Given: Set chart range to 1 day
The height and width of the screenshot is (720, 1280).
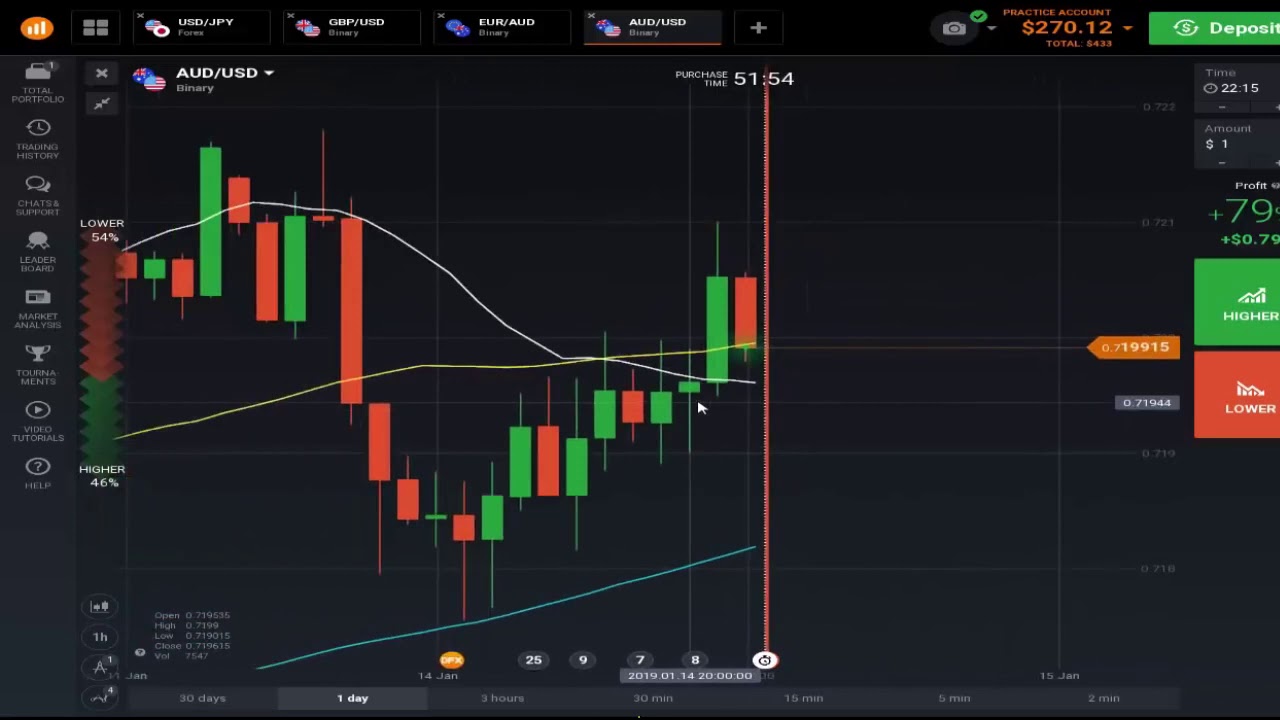Looking at the screenshot, I should point(353,698).
